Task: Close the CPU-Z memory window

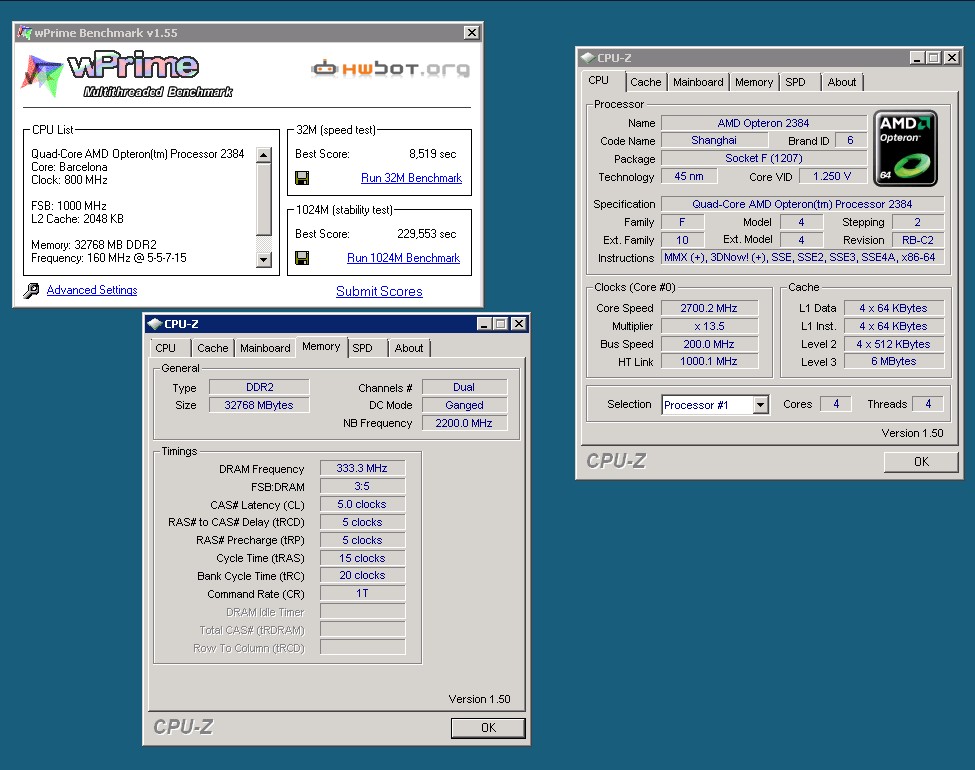Action: 519,323
